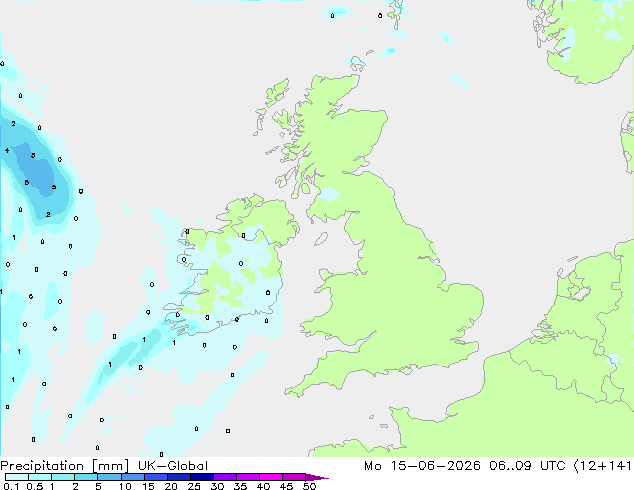Screen dimensions: 634x490
Task: Click the "(12+141" forecast run text
Action: coord(602,466)
